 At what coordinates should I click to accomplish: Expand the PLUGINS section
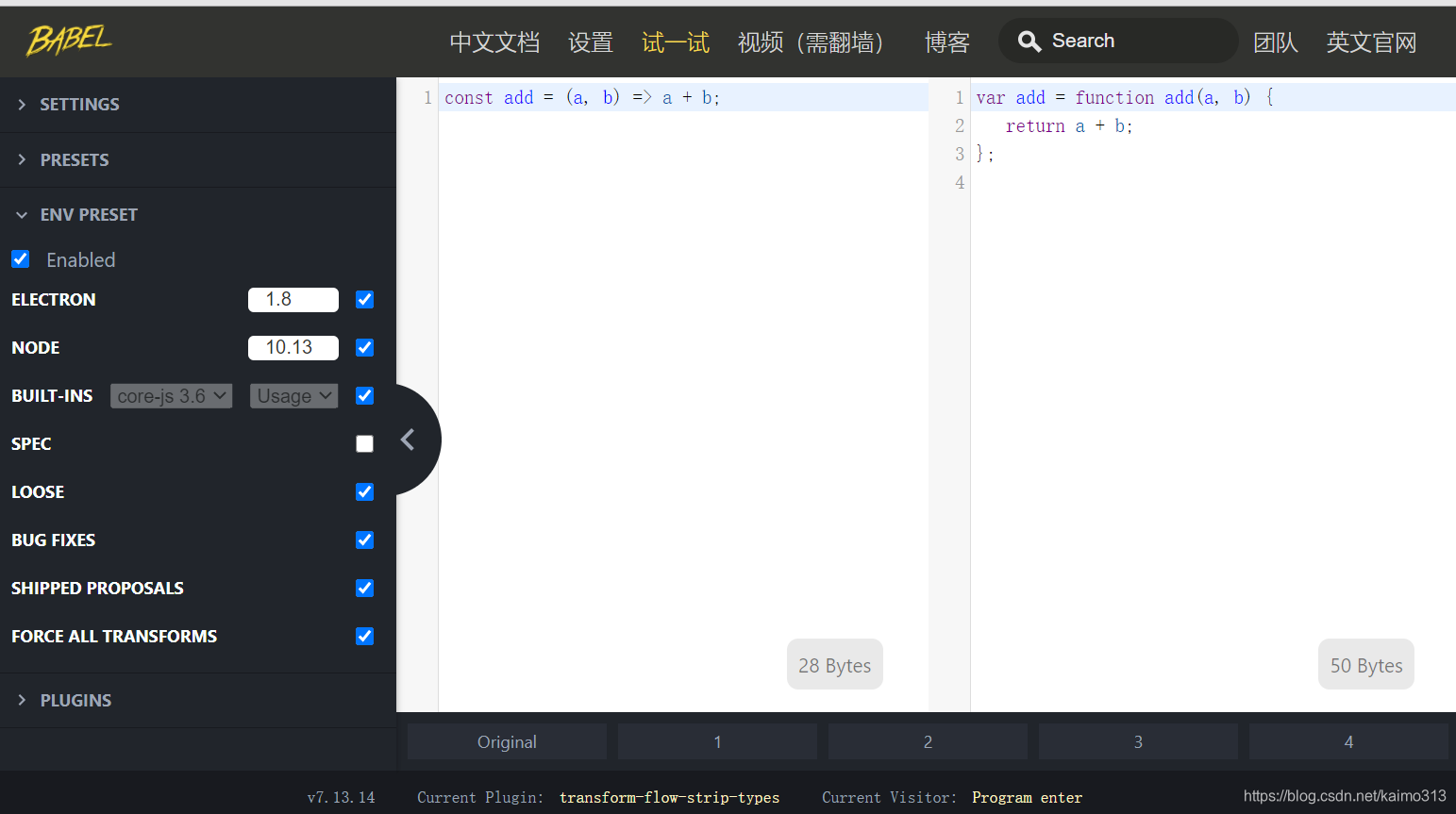(75, 700)
